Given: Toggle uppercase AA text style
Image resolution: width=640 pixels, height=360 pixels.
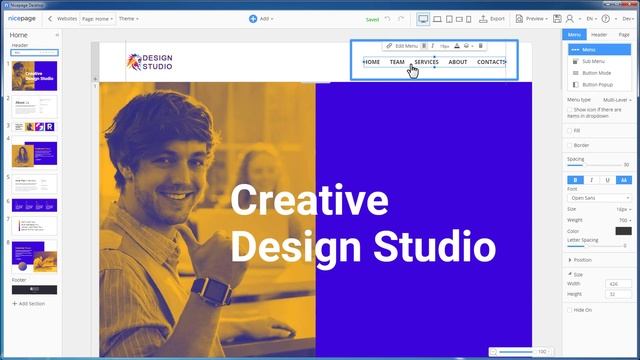Looking at the screenshot, I should pos(624,180).
